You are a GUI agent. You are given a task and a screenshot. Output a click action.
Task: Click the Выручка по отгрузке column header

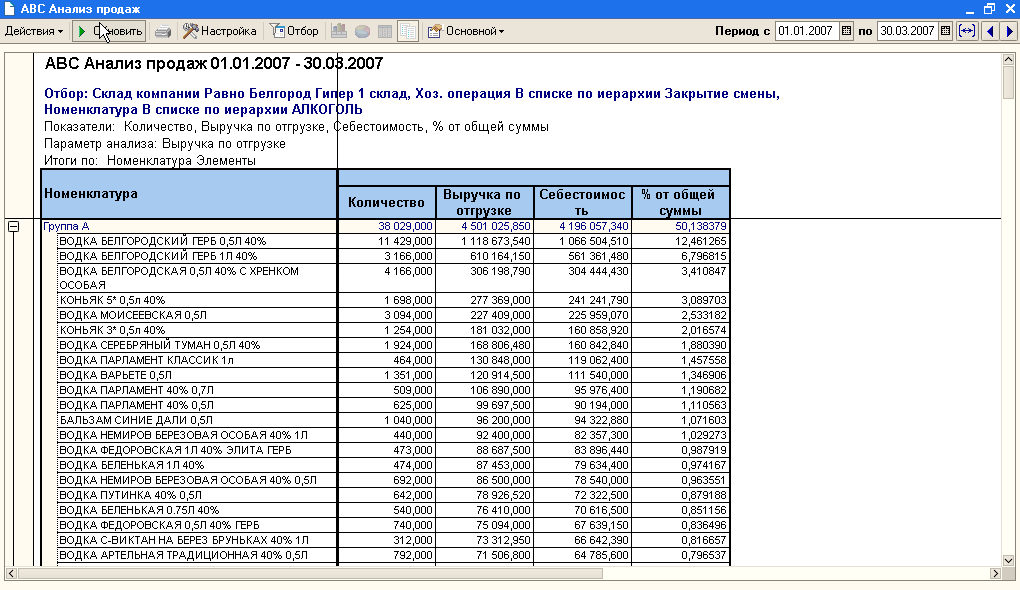[x=484, y=202]
